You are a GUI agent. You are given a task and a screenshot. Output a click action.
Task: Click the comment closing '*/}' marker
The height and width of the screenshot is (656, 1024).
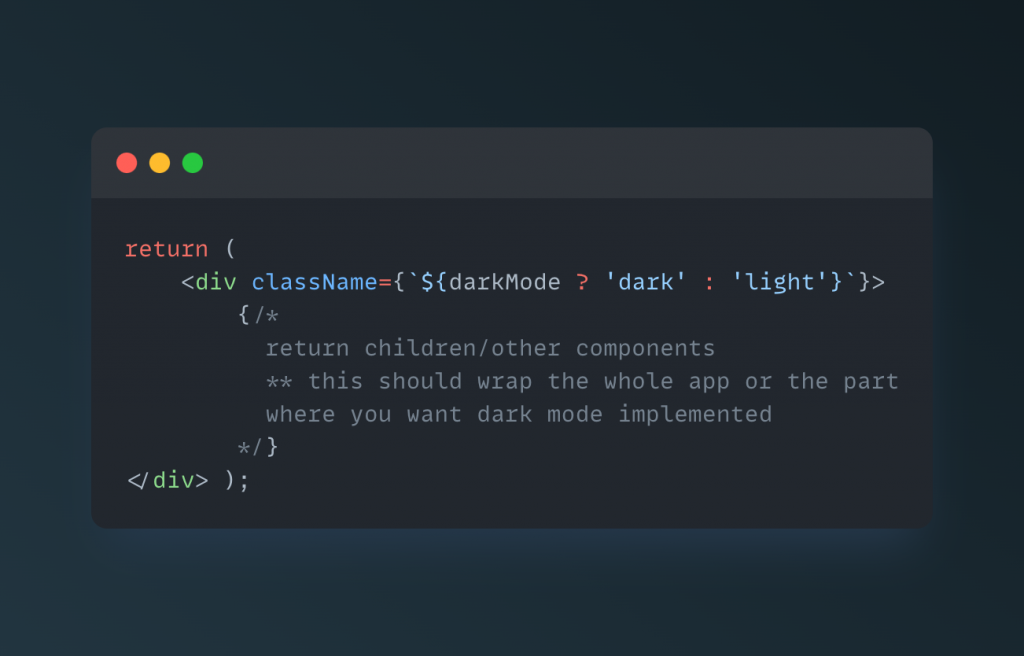pos(258,448)
